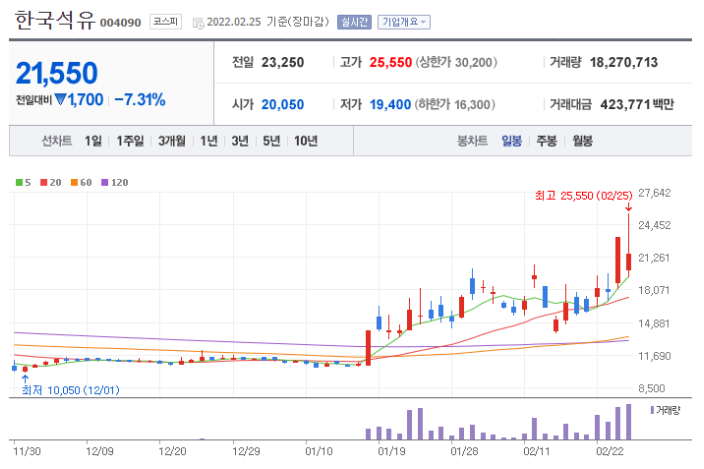Viewport: 704px width, 469px height.
Task: Select the 3개월 line chart period
Action: [x=172, y=141]
